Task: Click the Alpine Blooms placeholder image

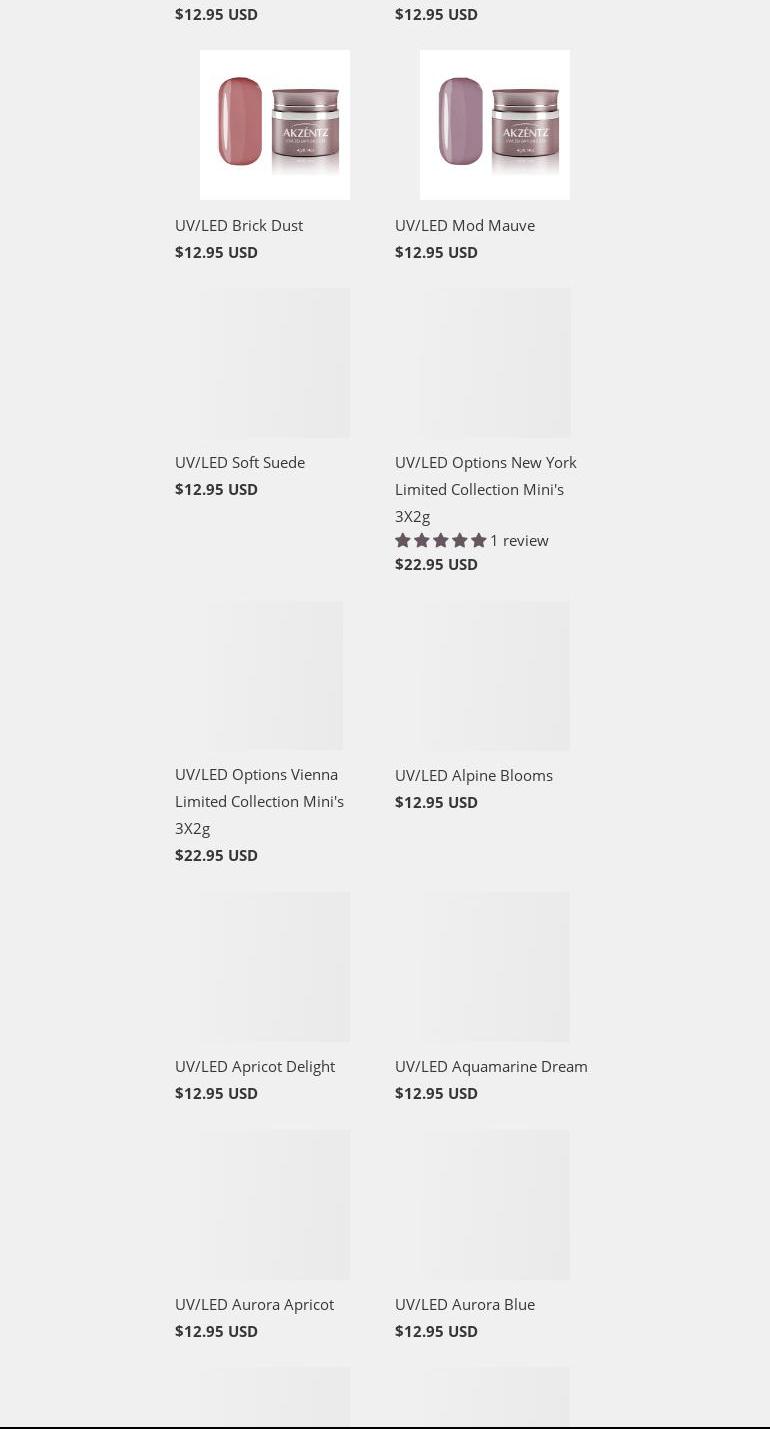Action: coord(495,676)
